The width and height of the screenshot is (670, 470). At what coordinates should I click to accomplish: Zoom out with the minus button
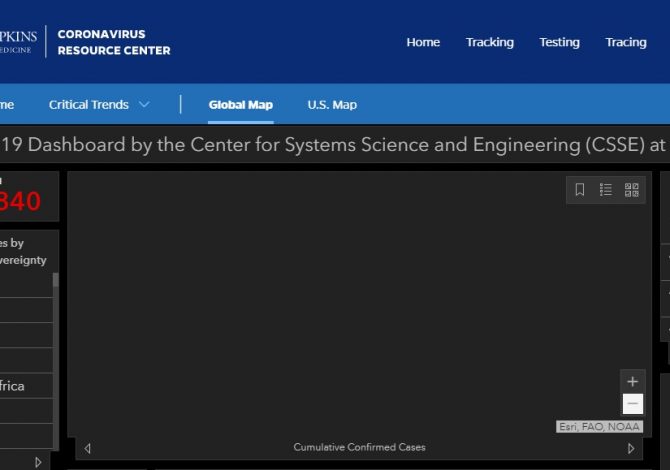[632, 404]
